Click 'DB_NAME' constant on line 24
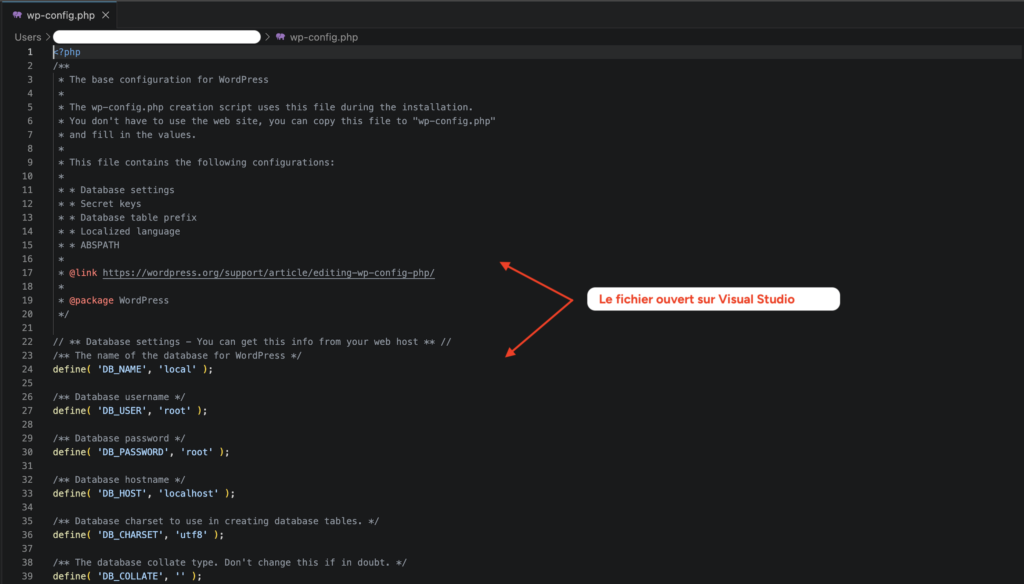Viewport: 1024px width, 584px height. (121, 370)
